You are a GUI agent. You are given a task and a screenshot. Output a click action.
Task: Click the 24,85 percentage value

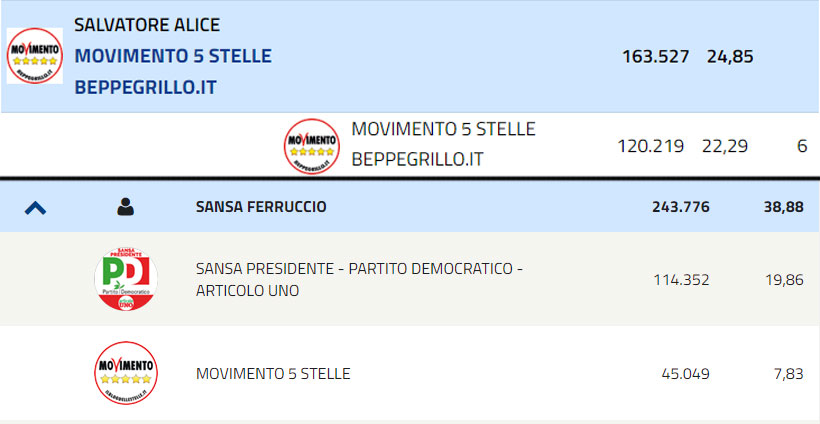730,56
